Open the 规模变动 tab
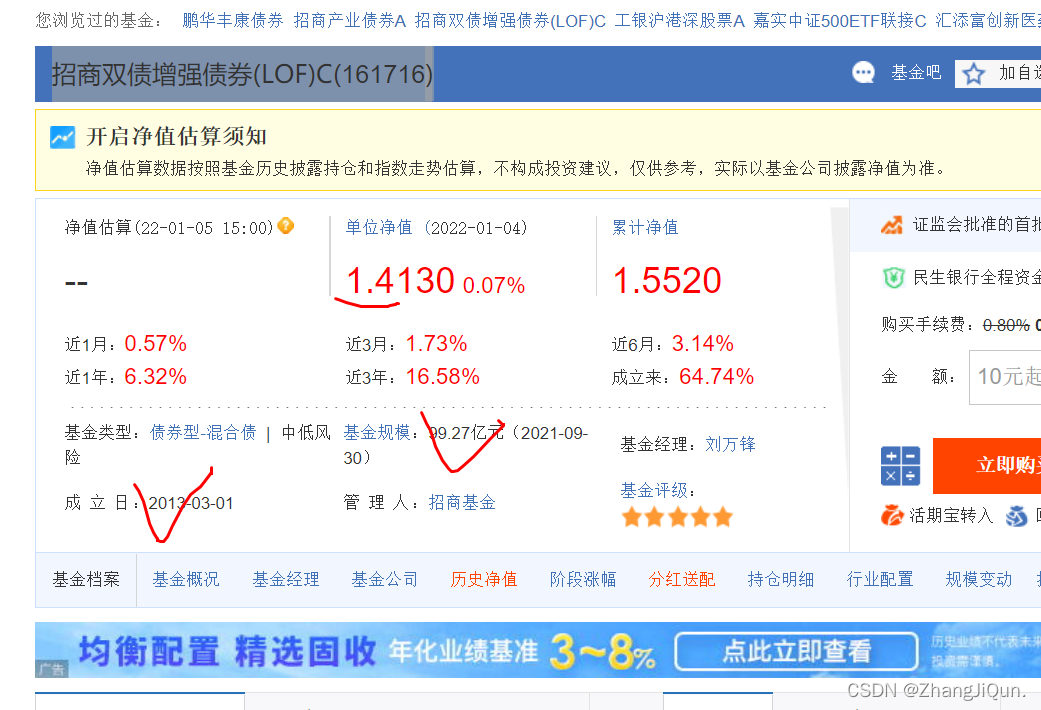Screen dimensions: 1041x710 click(x=979, y=580)
